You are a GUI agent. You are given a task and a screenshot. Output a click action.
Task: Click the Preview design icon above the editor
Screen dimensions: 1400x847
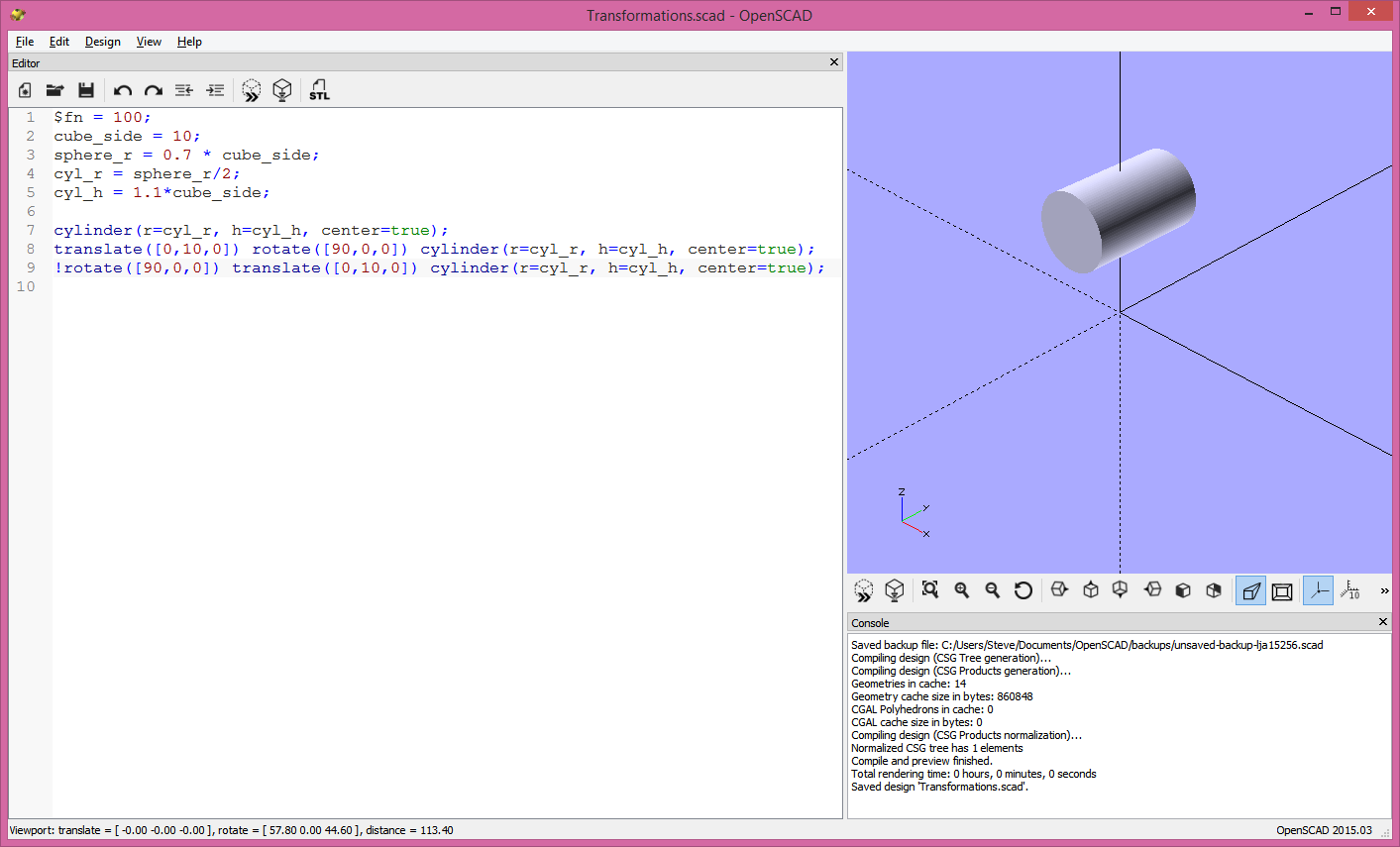[251, 90]
